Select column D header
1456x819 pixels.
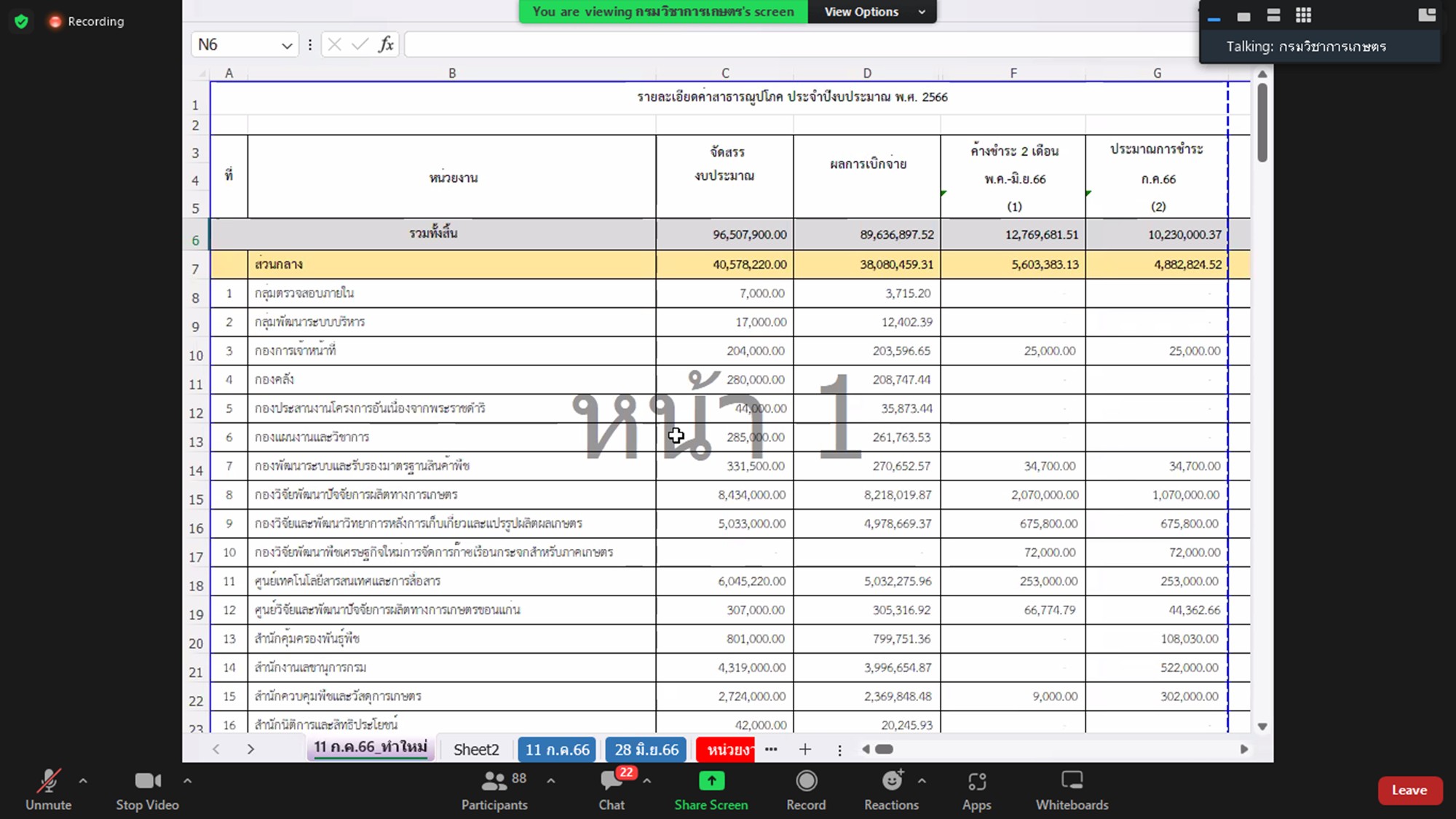tap(867, 73)
